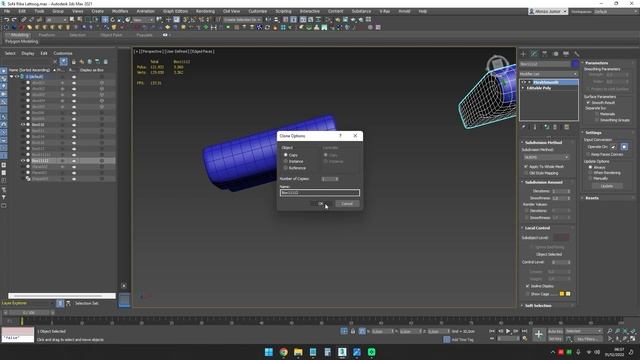The image size is (640, 360).
Task: Open the Subdivision Method NURMS dropdown
Action: [x=546, y=157]
